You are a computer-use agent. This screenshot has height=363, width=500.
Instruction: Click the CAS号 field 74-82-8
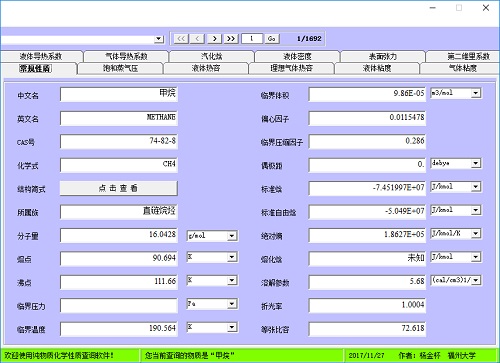click(x=119, y=141)
